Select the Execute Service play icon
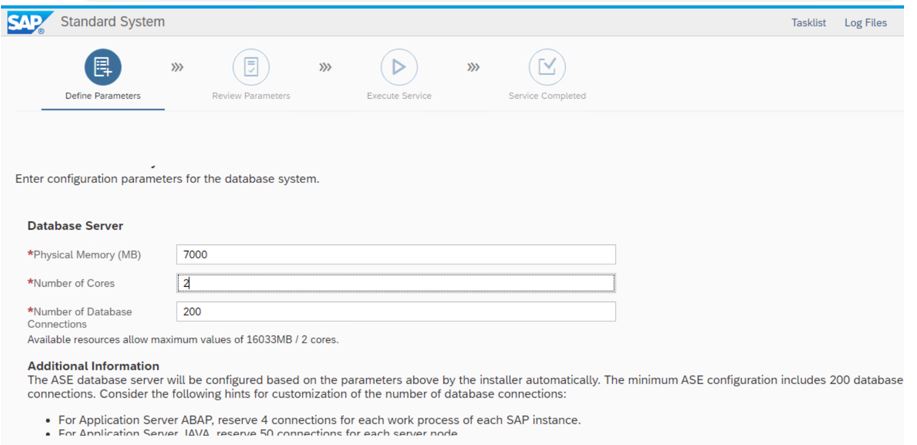 [399, 67]
